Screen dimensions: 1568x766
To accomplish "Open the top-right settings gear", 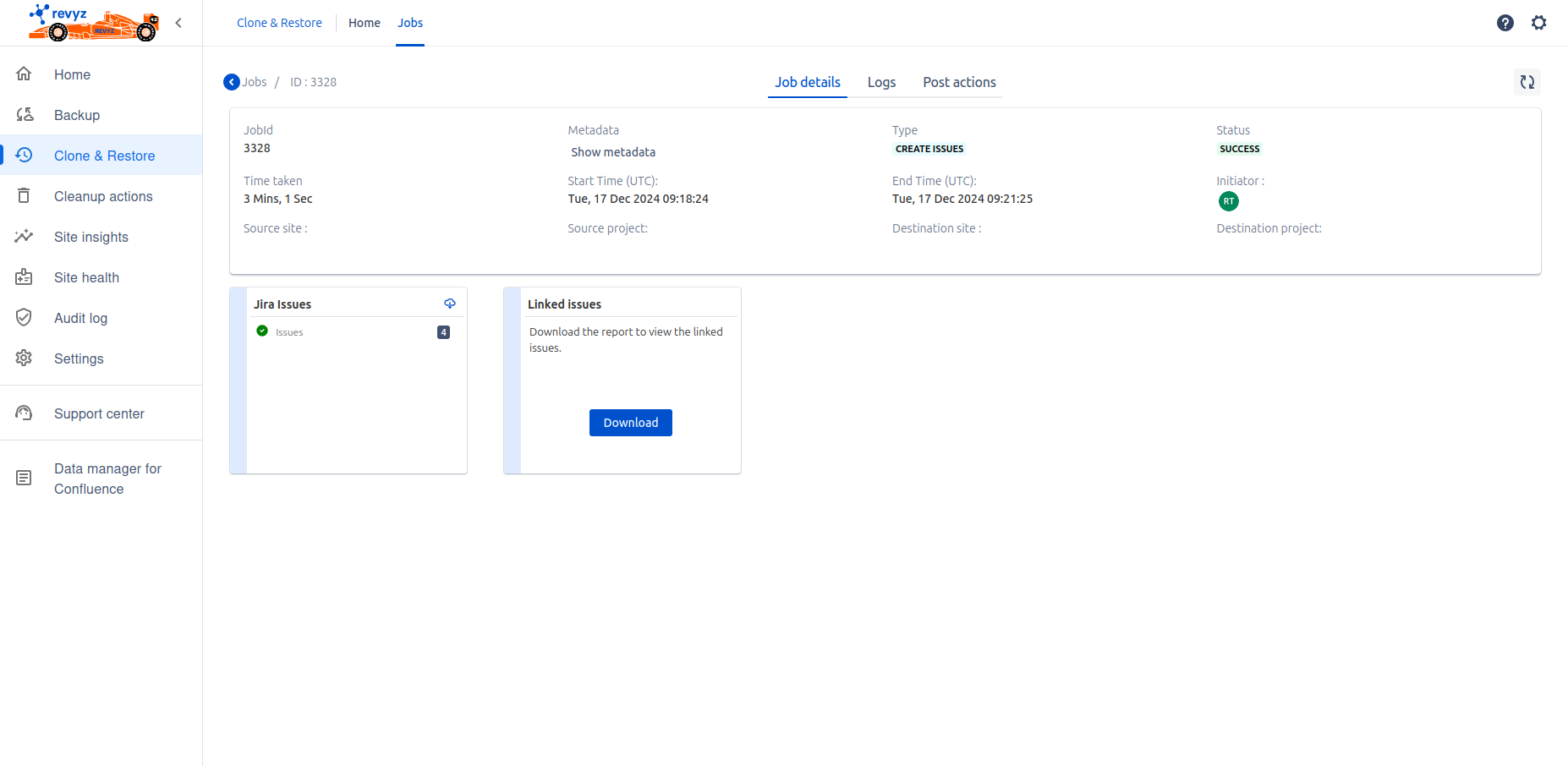I will tap(1538, 23).
